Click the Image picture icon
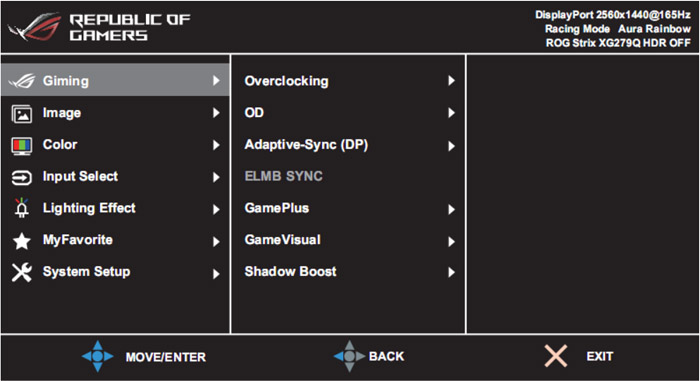Screen dimensions: 700x381 pyautogui.click(x=21, y=114)
